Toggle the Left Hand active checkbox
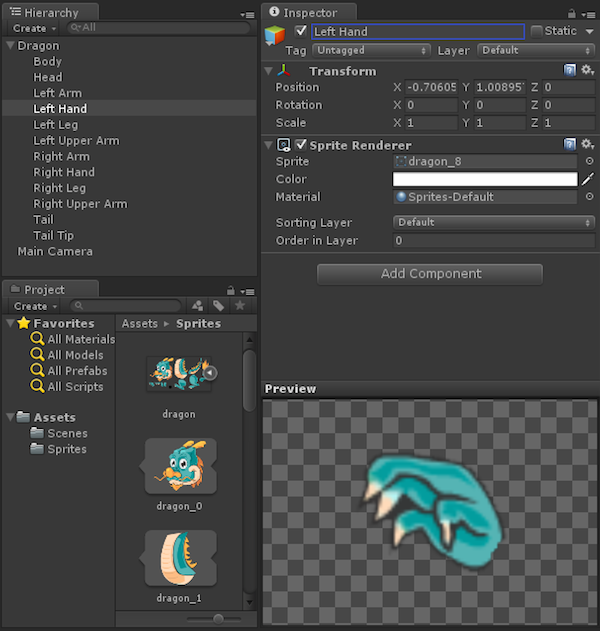Screen dimensions: 600x631 pos(301,31)
